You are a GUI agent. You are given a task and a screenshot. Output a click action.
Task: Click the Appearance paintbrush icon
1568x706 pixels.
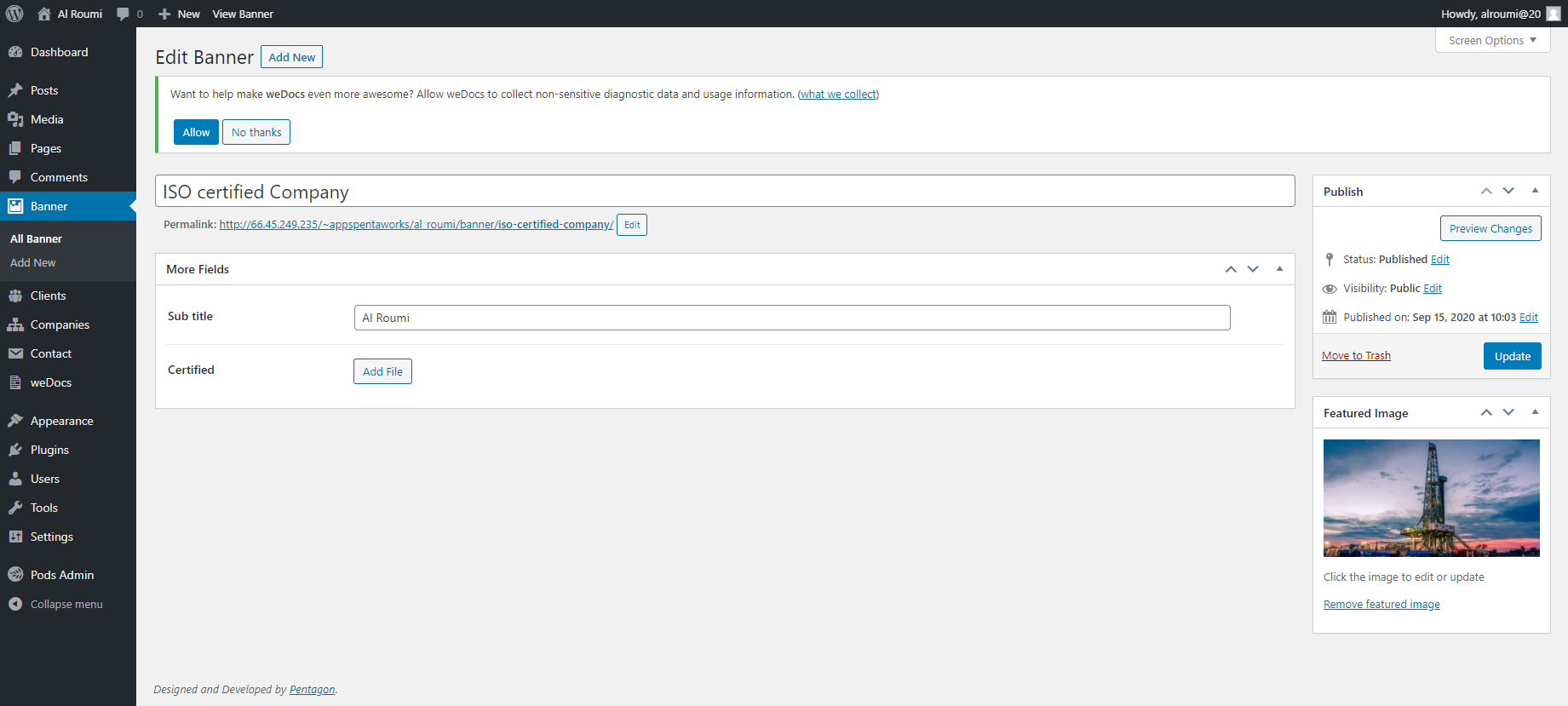point(15,421)
